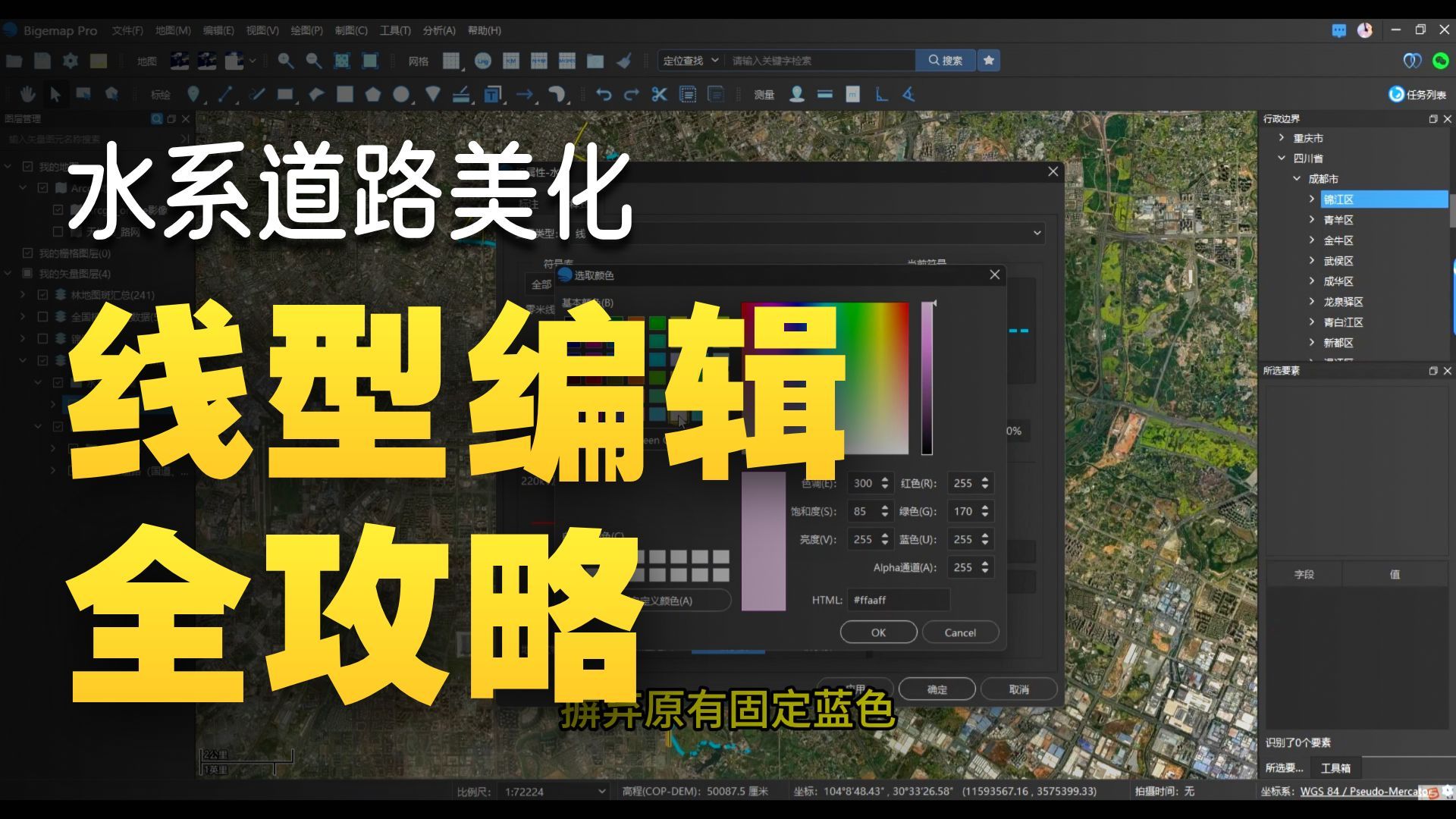1456x819 pixels.
Task: Collapse the 四川省 tree node
Action: coord(1282,158)
